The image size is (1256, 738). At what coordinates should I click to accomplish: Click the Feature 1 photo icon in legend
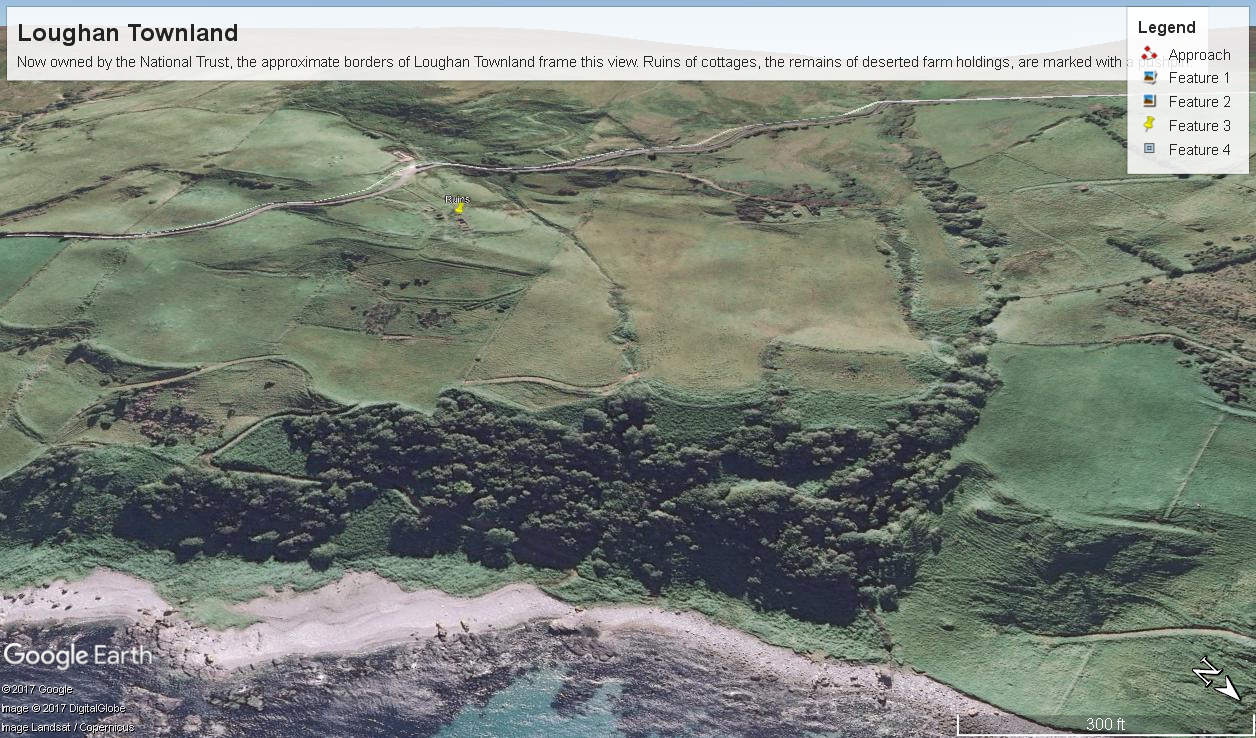pos(1149,78)
